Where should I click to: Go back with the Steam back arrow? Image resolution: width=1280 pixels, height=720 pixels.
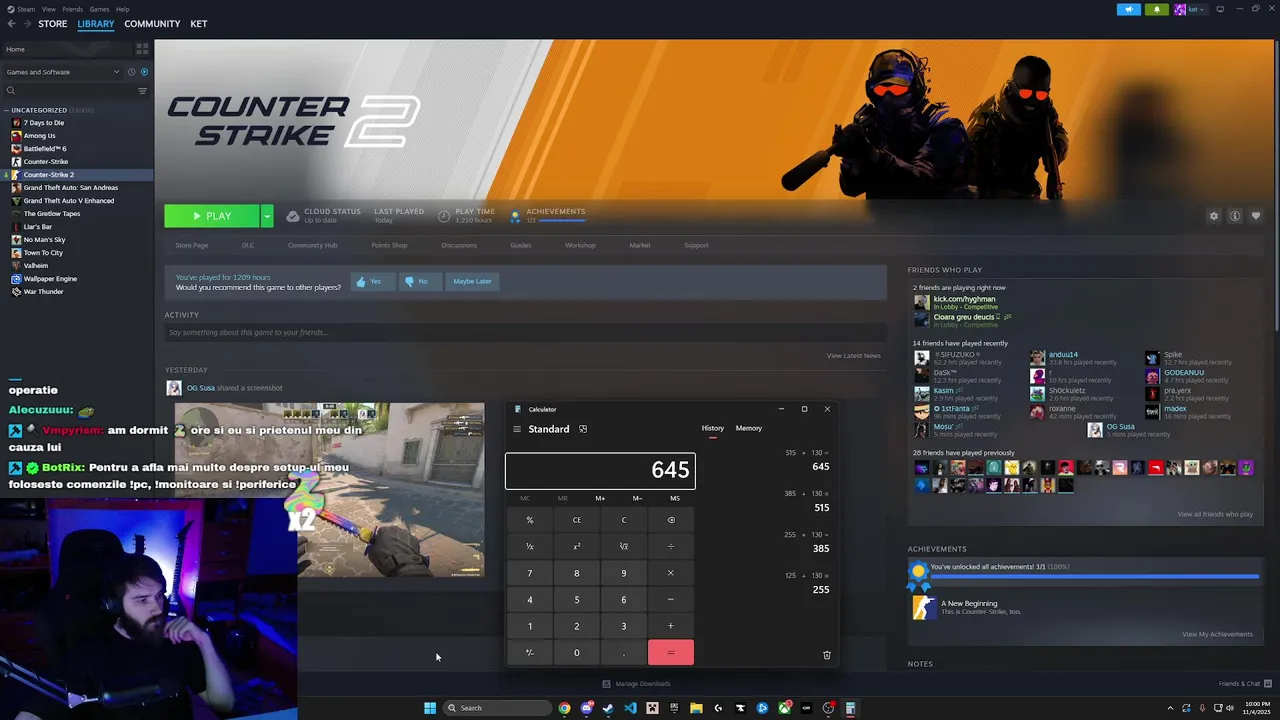(10, 23)
